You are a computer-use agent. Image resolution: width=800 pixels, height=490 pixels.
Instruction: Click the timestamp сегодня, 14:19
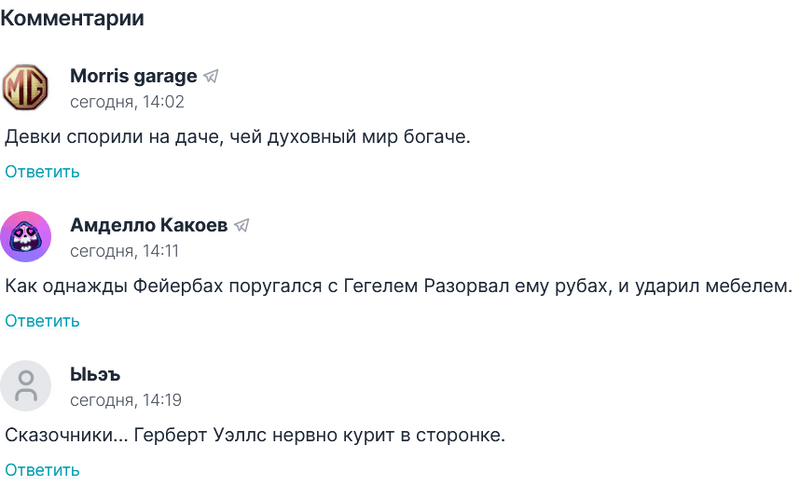(x=125, y=400)
